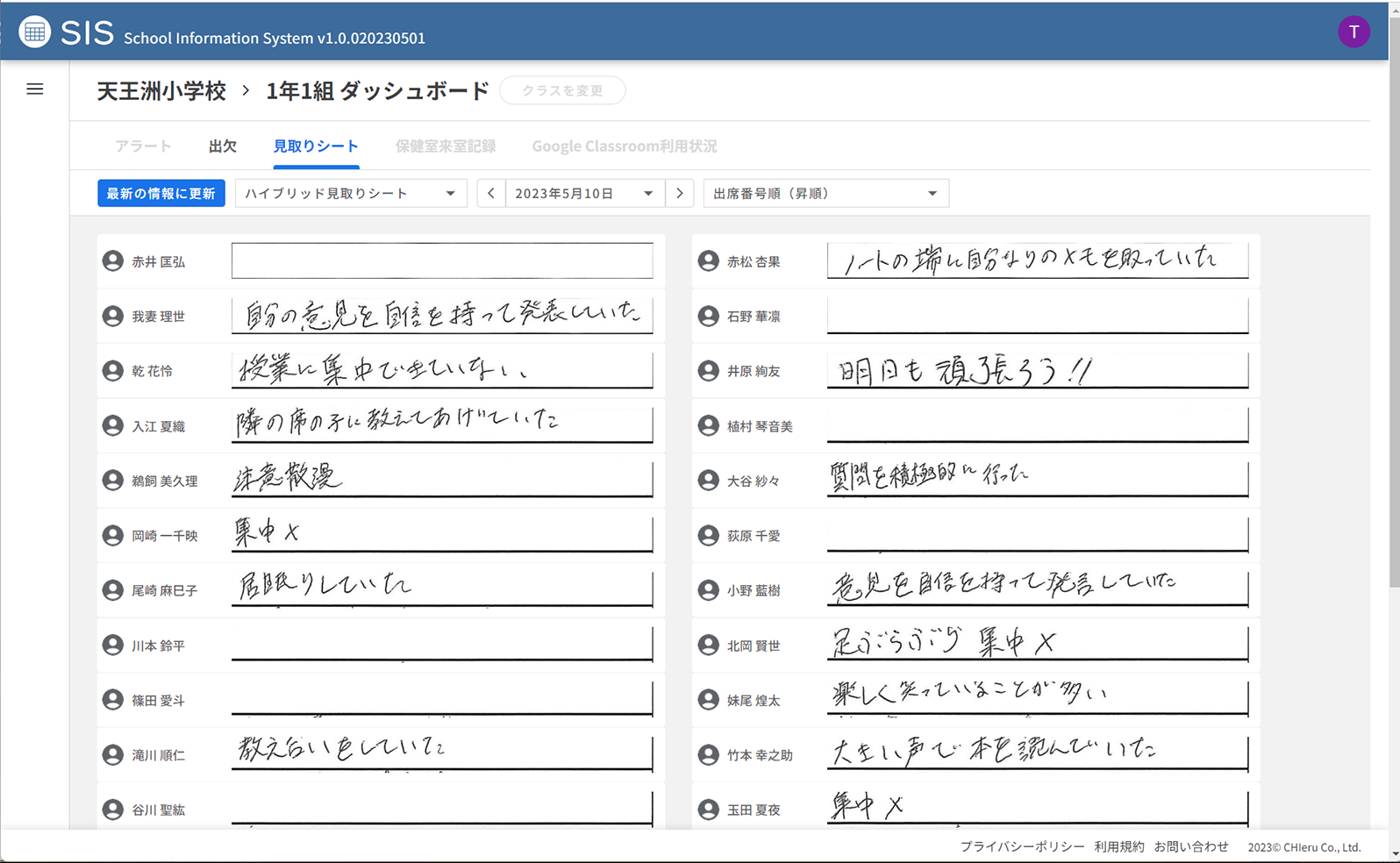Viewport: 1400px width, 863px height.
Task: Open the user avatar T menu
Action: point(1354,32)
